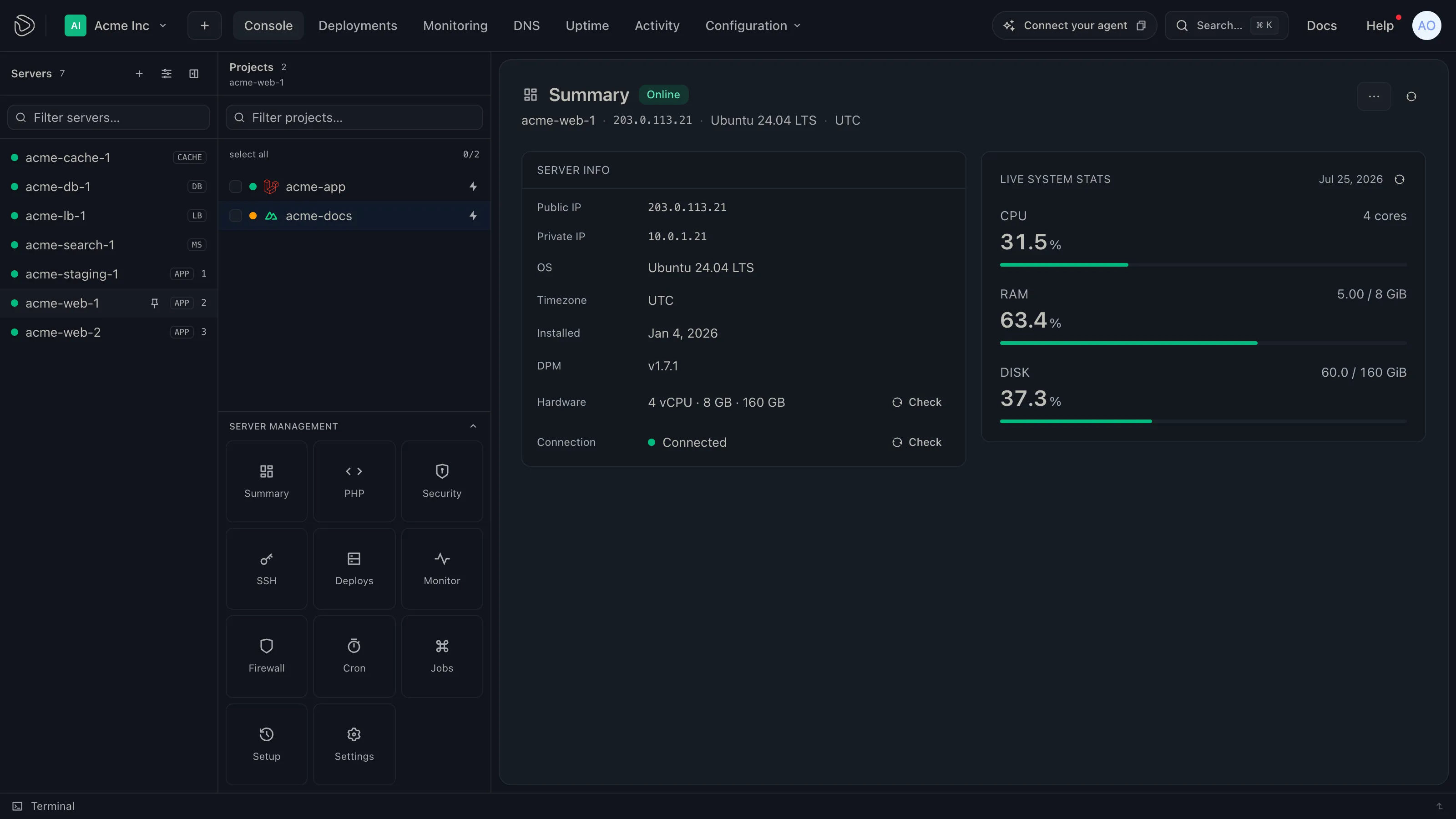This screenshot has height=819, width=1456.
Task: Open the Summary more options ellipsis
Action: [1374, 96]
